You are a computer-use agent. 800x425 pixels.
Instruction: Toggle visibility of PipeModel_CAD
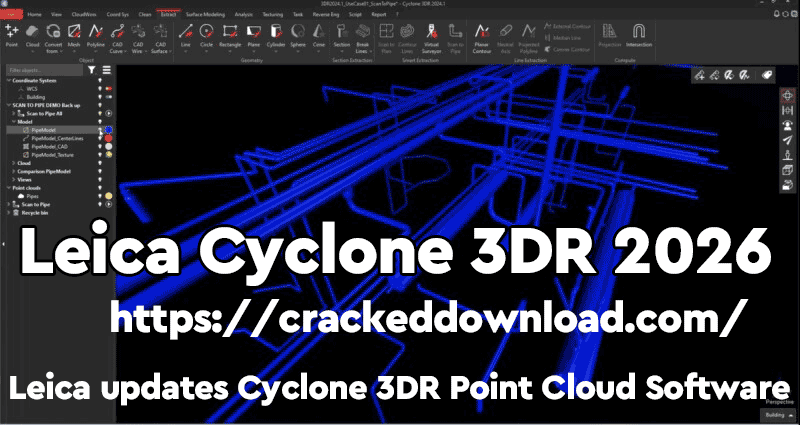click(x=99, y=147)
